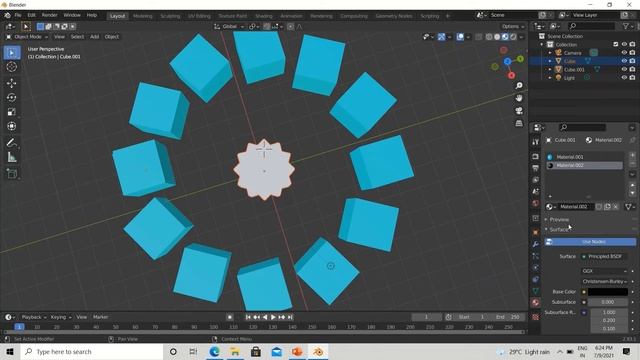
Task: Toggle X-ray display in viewport header
Action: click(479, 37)
